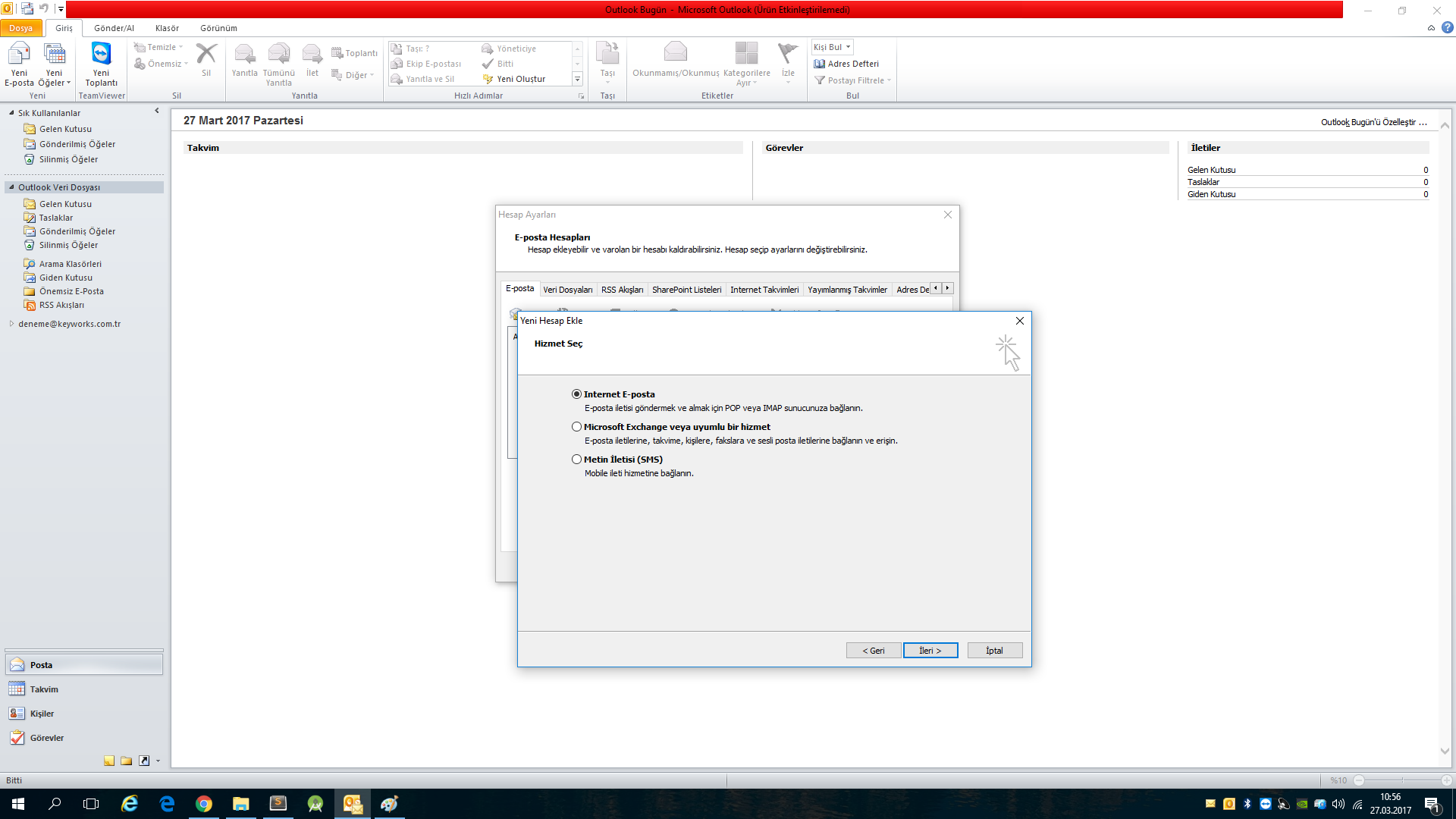This screenshot has height=819, width=1456.
Task: Switch to the Görünüm tab
Action: click(x=218, y=28)
